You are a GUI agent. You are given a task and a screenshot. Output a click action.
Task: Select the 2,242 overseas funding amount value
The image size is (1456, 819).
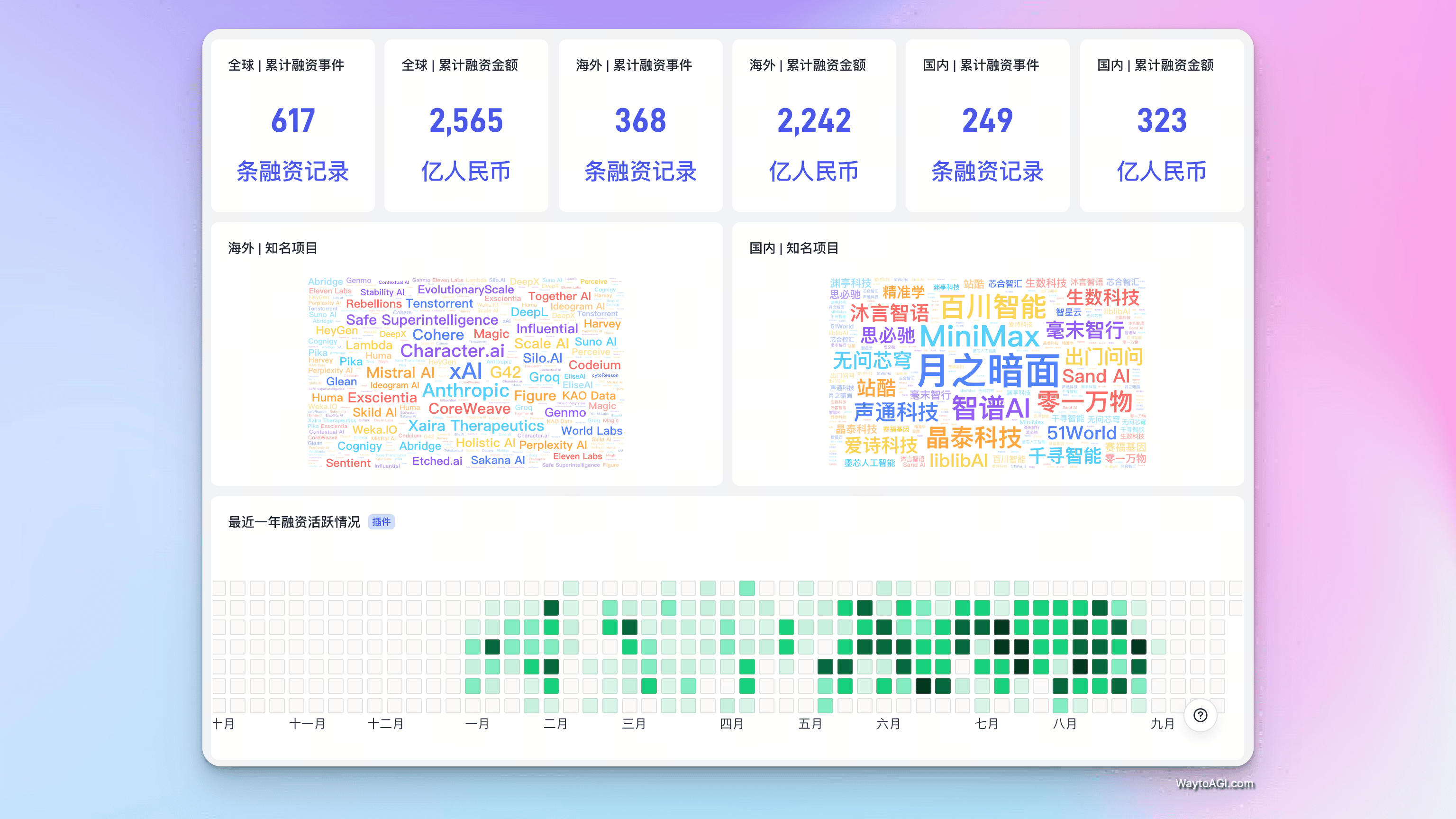click(814, 120)
